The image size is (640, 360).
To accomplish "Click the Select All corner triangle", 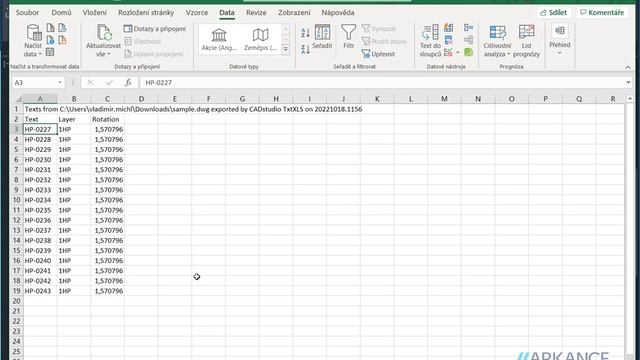I will click(x=18, y=99).
